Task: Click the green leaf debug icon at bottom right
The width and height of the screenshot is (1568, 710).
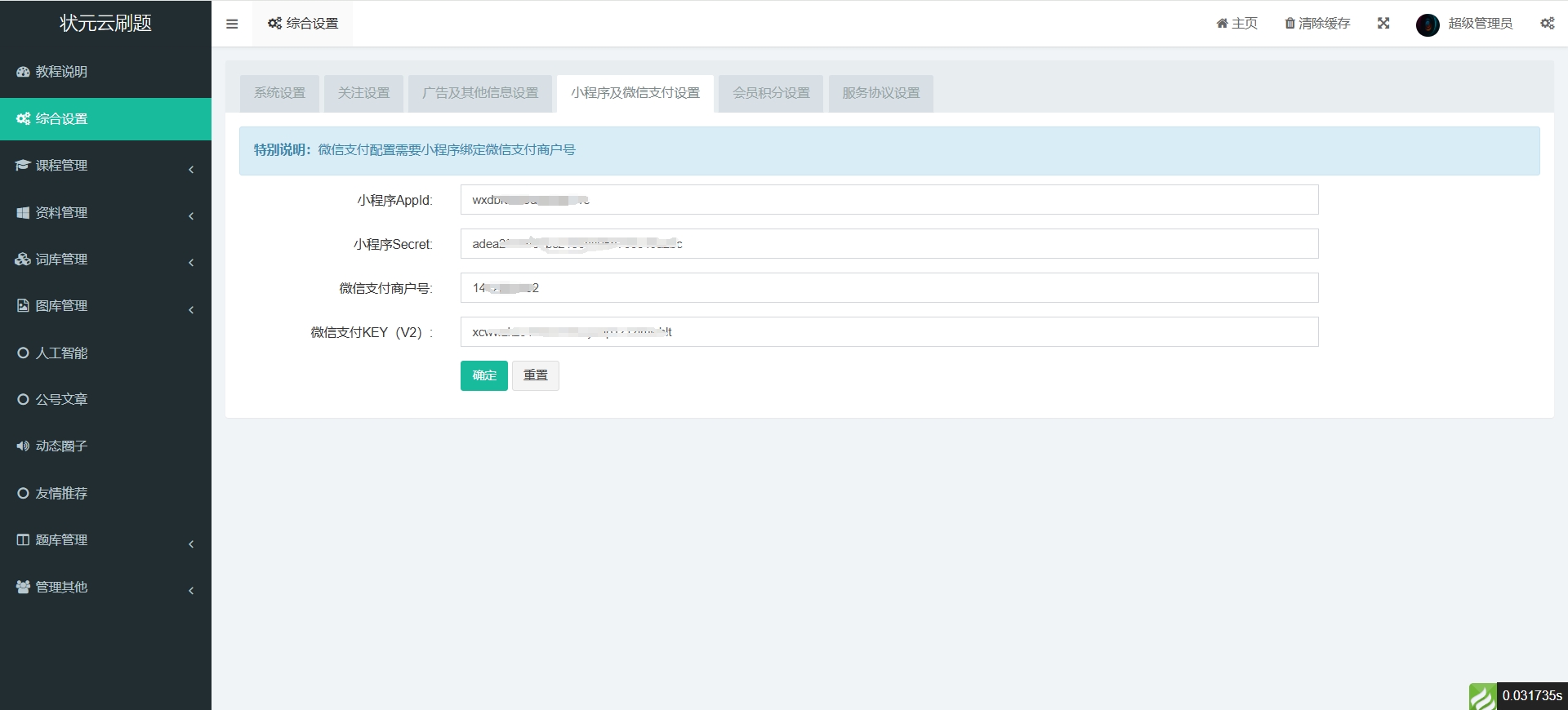Action: (1483, 696)
